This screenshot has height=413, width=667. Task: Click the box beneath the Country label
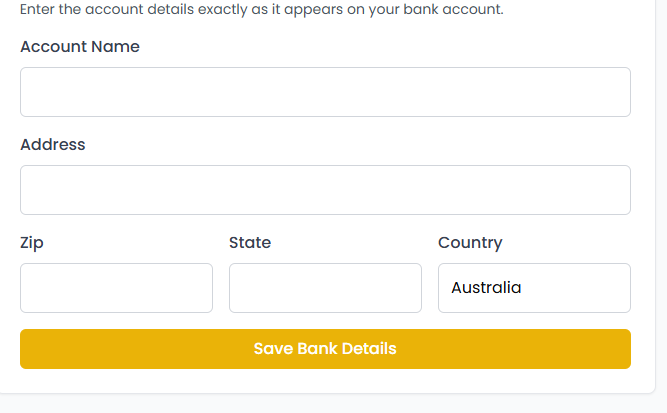click(x=534, y=288)
